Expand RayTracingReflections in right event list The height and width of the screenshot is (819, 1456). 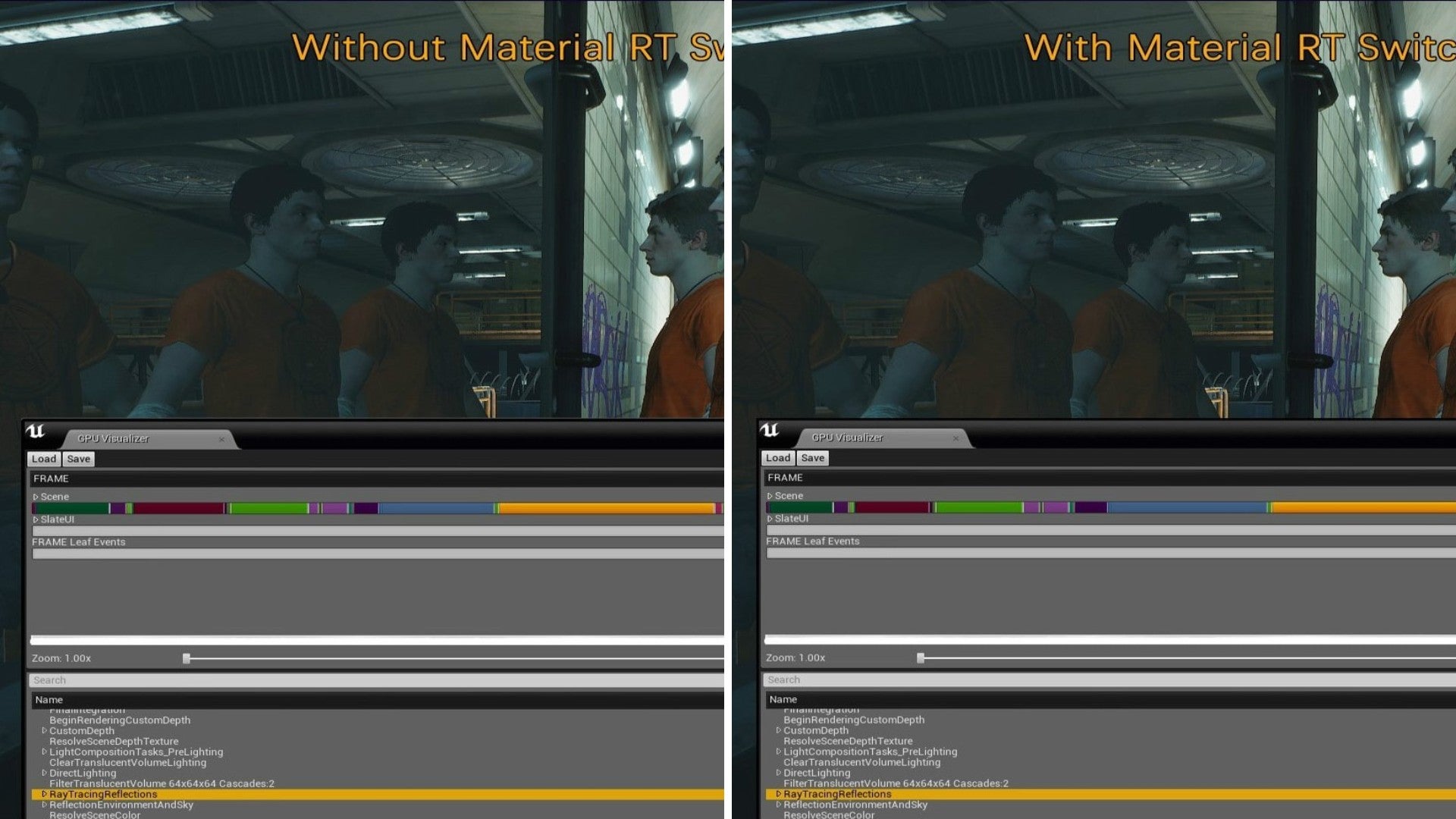[x=778, y=795]
